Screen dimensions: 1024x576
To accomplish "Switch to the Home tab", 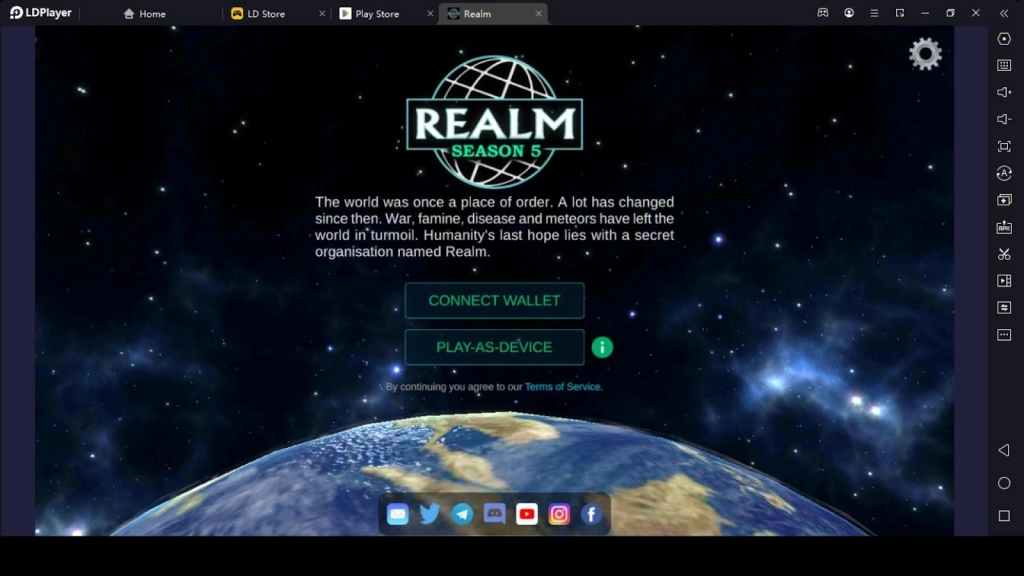I will (x=145, y=14).
